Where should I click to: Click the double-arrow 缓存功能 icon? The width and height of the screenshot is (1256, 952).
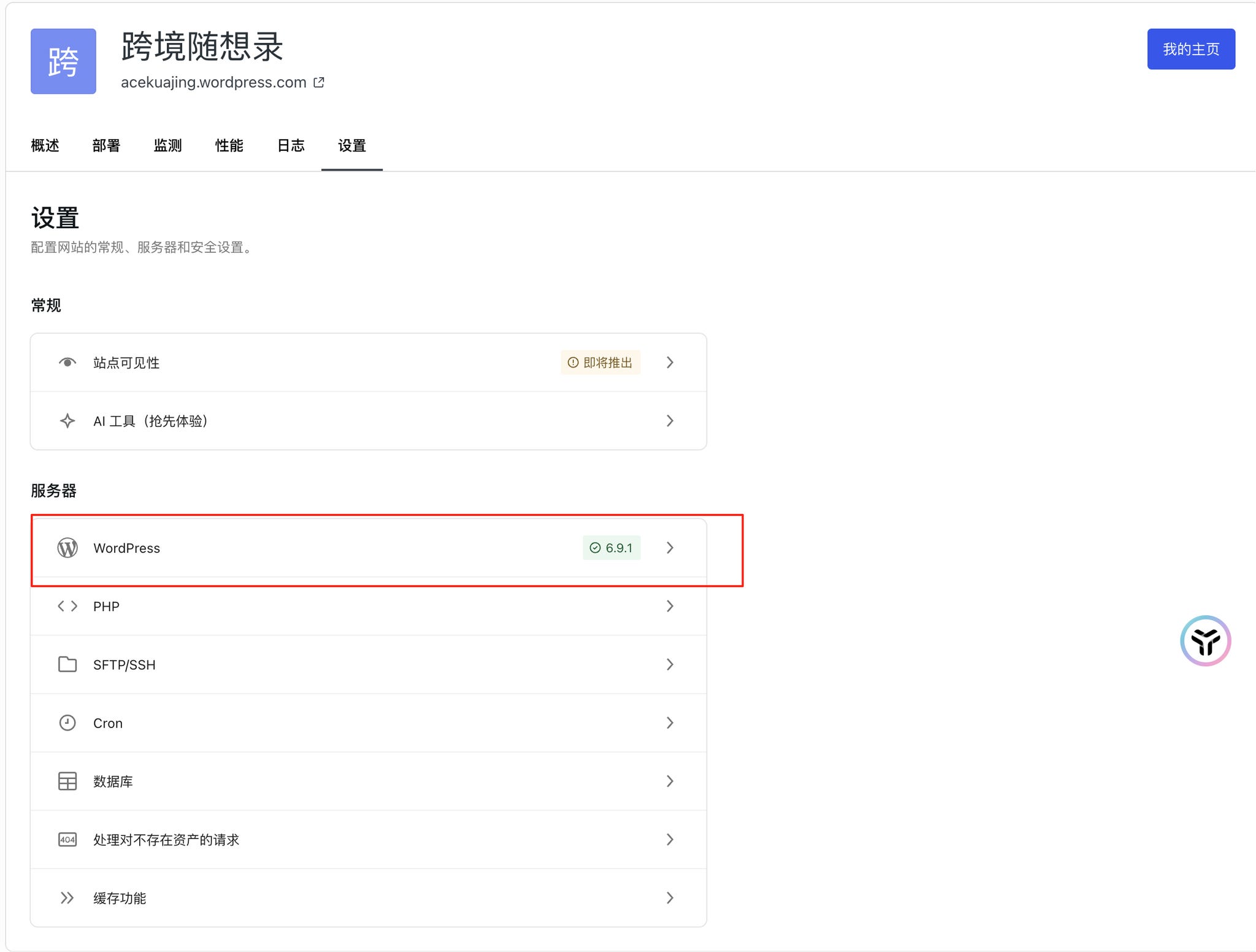pos(67,898)
